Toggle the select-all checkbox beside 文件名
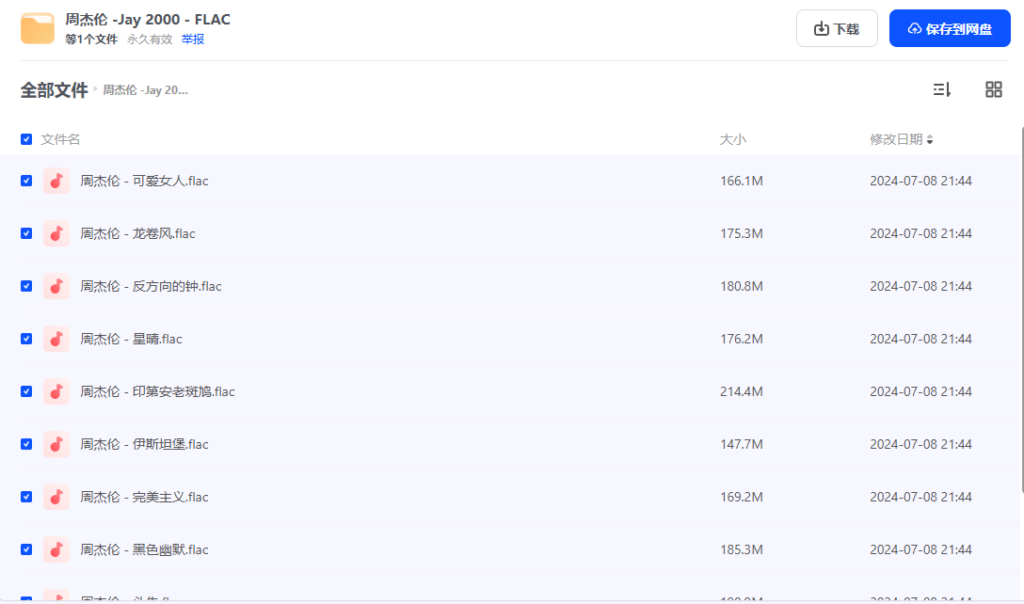 click(x=26, y=139)
